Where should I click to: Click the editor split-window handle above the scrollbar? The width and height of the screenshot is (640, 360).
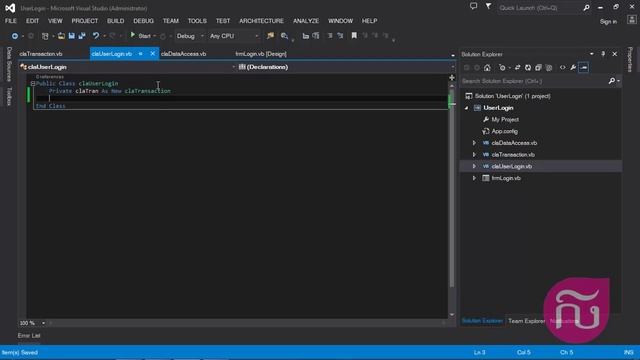(x=452, y=78)
